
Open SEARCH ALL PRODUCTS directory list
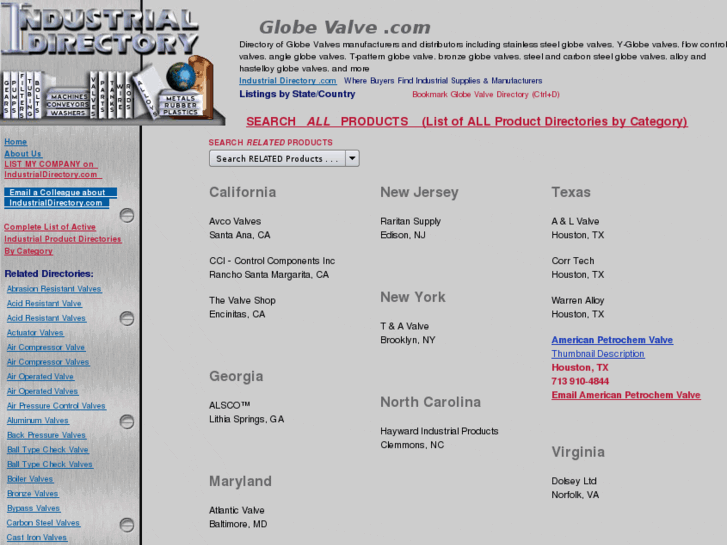(x=466, y=122)
